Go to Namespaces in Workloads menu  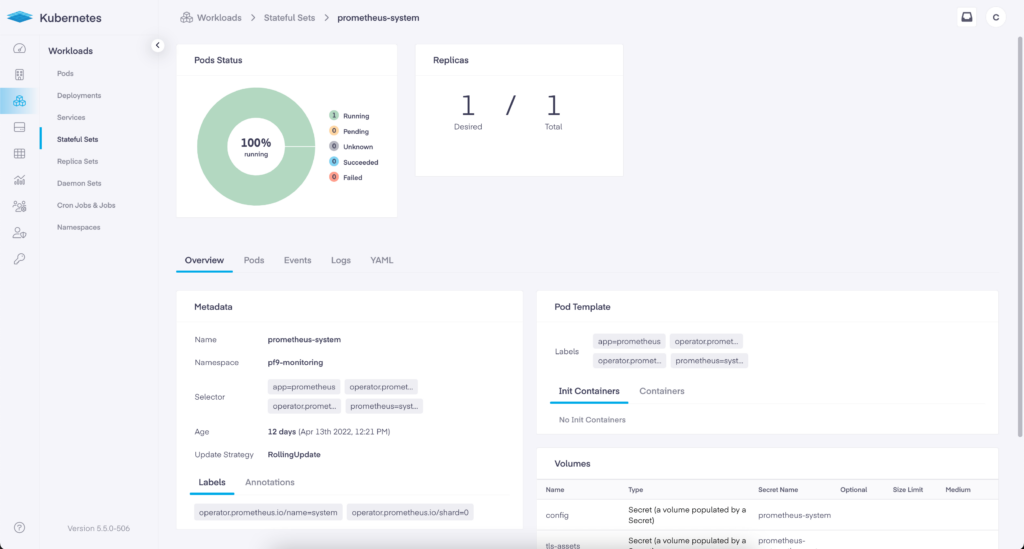pos(78,227)
